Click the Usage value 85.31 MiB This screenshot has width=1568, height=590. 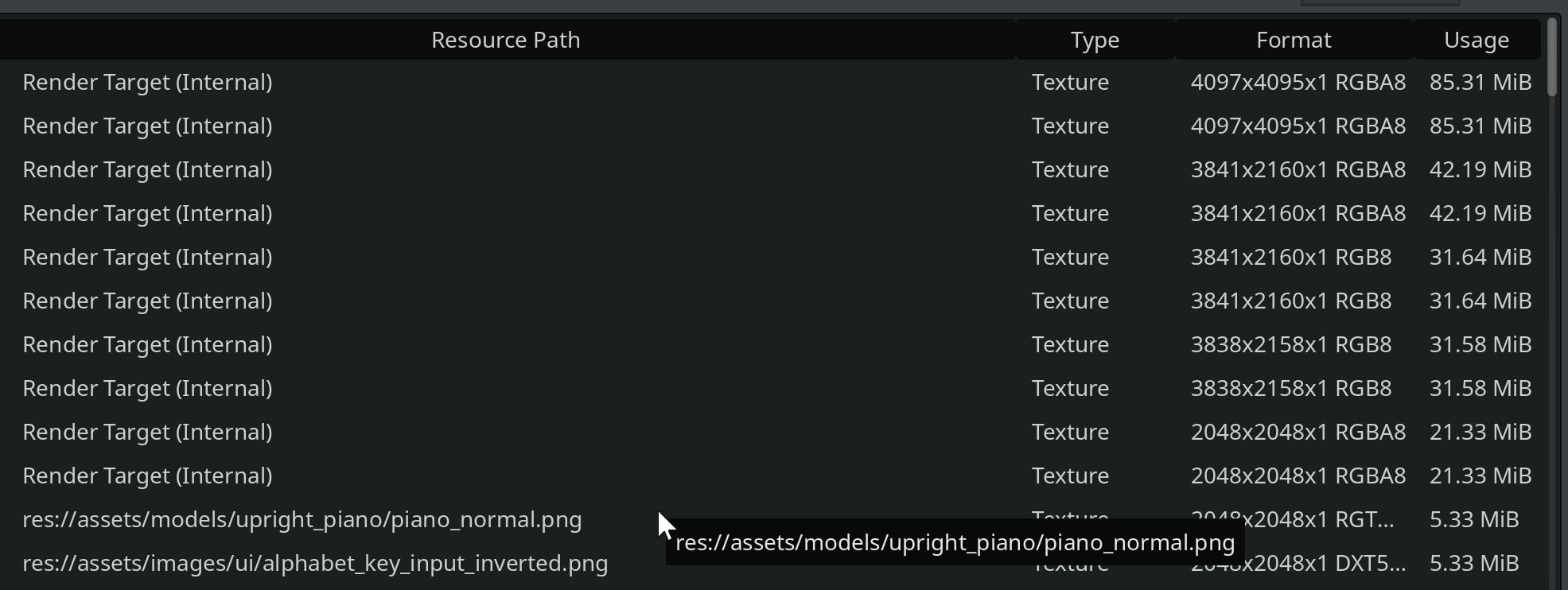click(1480, 82)
